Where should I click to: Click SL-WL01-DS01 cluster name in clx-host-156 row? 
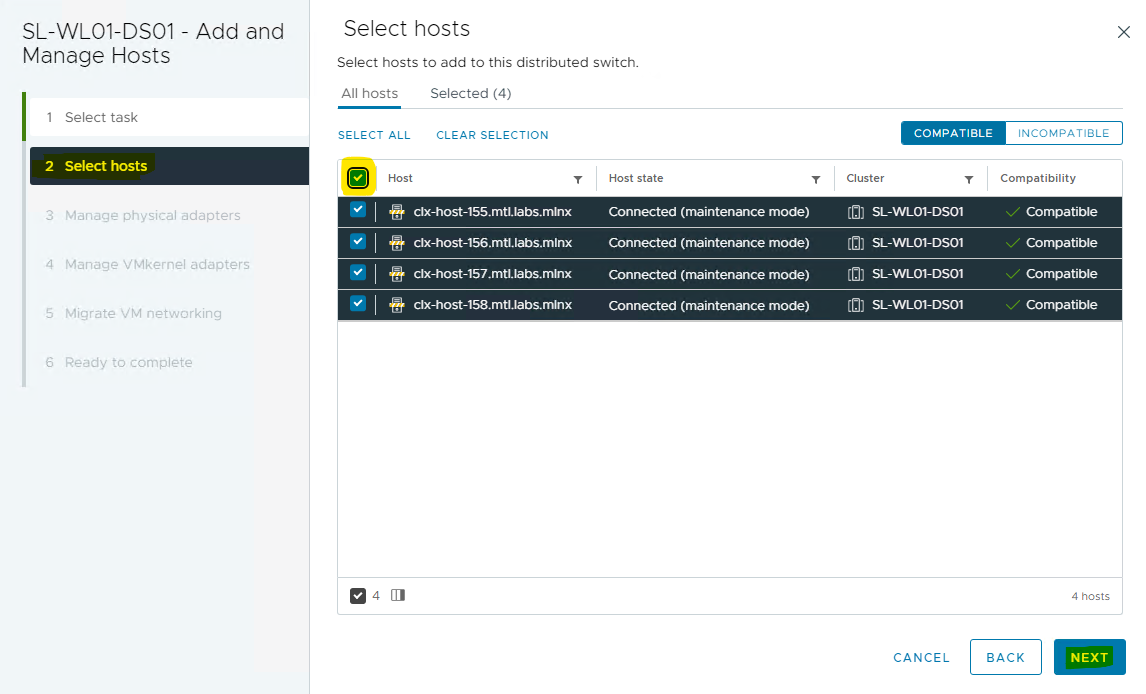[x=917, y=243]
